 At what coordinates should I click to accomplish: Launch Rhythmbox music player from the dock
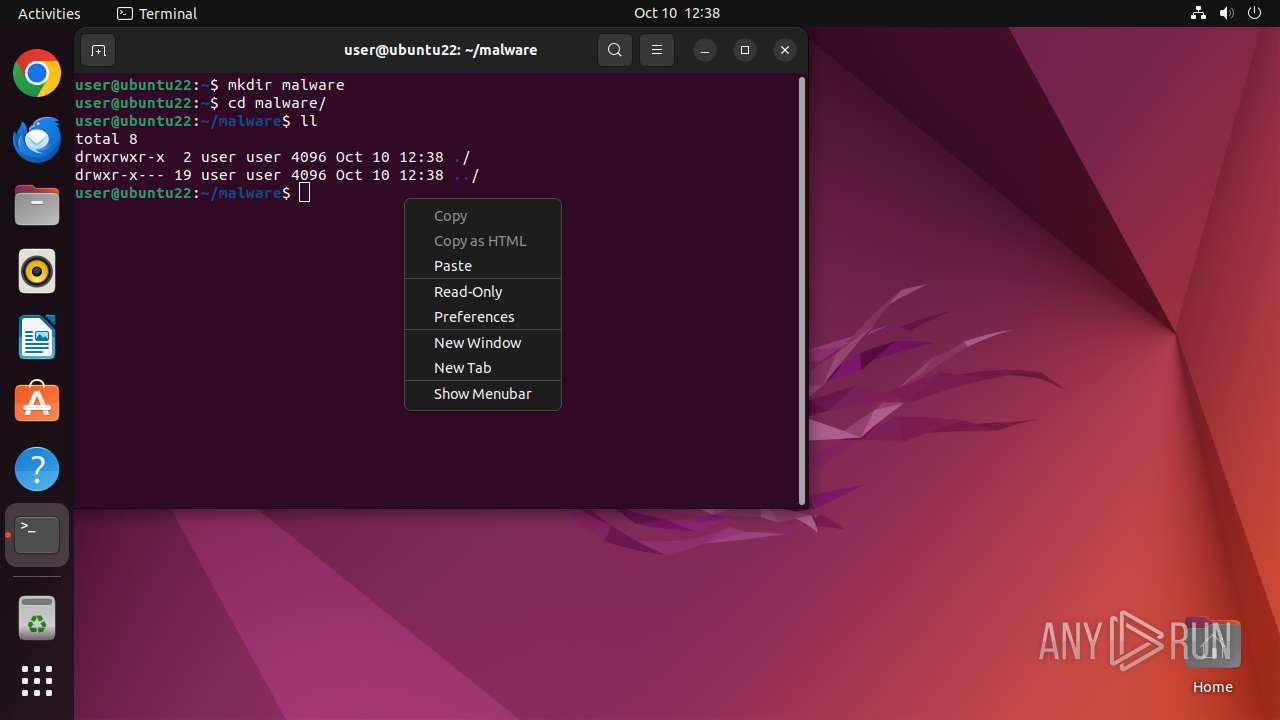click(x=37, y=271)
